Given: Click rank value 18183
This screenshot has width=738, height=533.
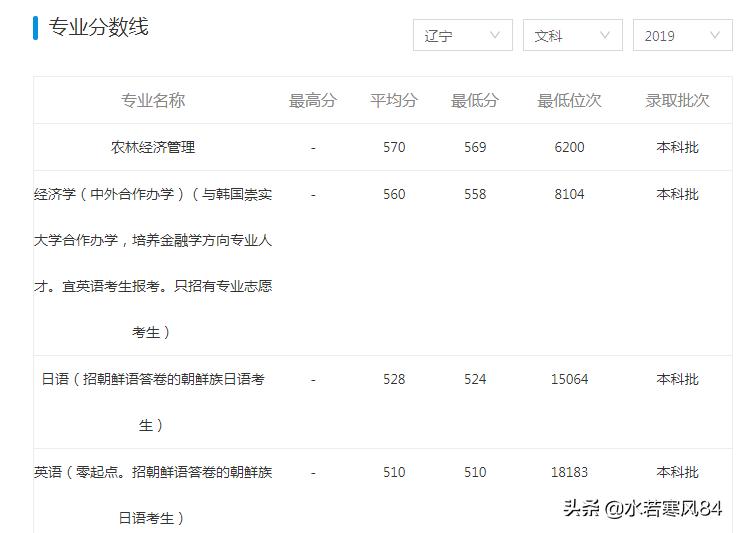Looking at the screenshot, I should click(x=570, y=472).
